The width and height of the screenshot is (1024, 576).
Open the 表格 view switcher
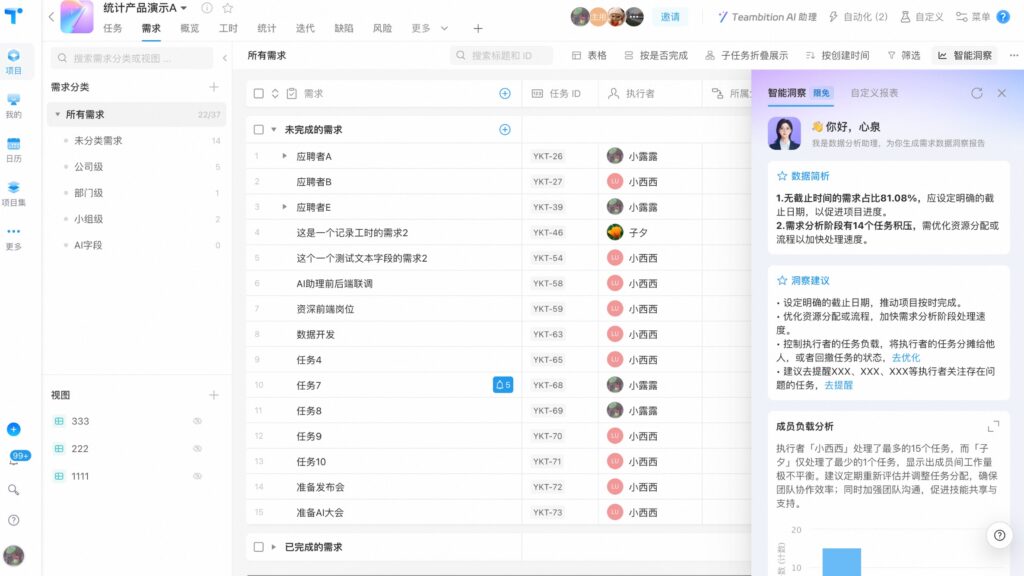pyautogui.click(x=589, y=56)
